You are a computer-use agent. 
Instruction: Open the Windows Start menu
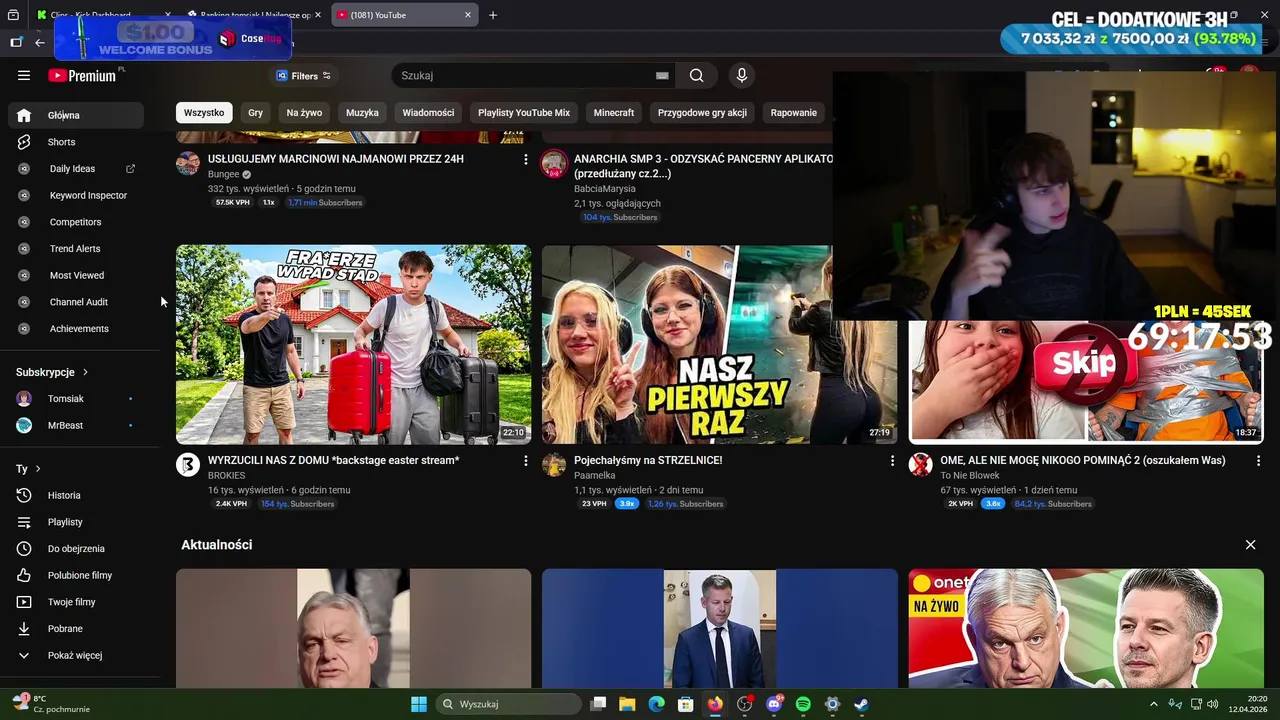[x=419, y=704]
